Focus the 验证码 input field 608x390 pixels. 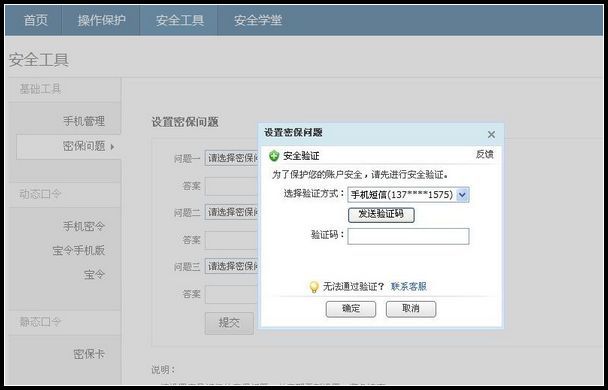point(408,236)
